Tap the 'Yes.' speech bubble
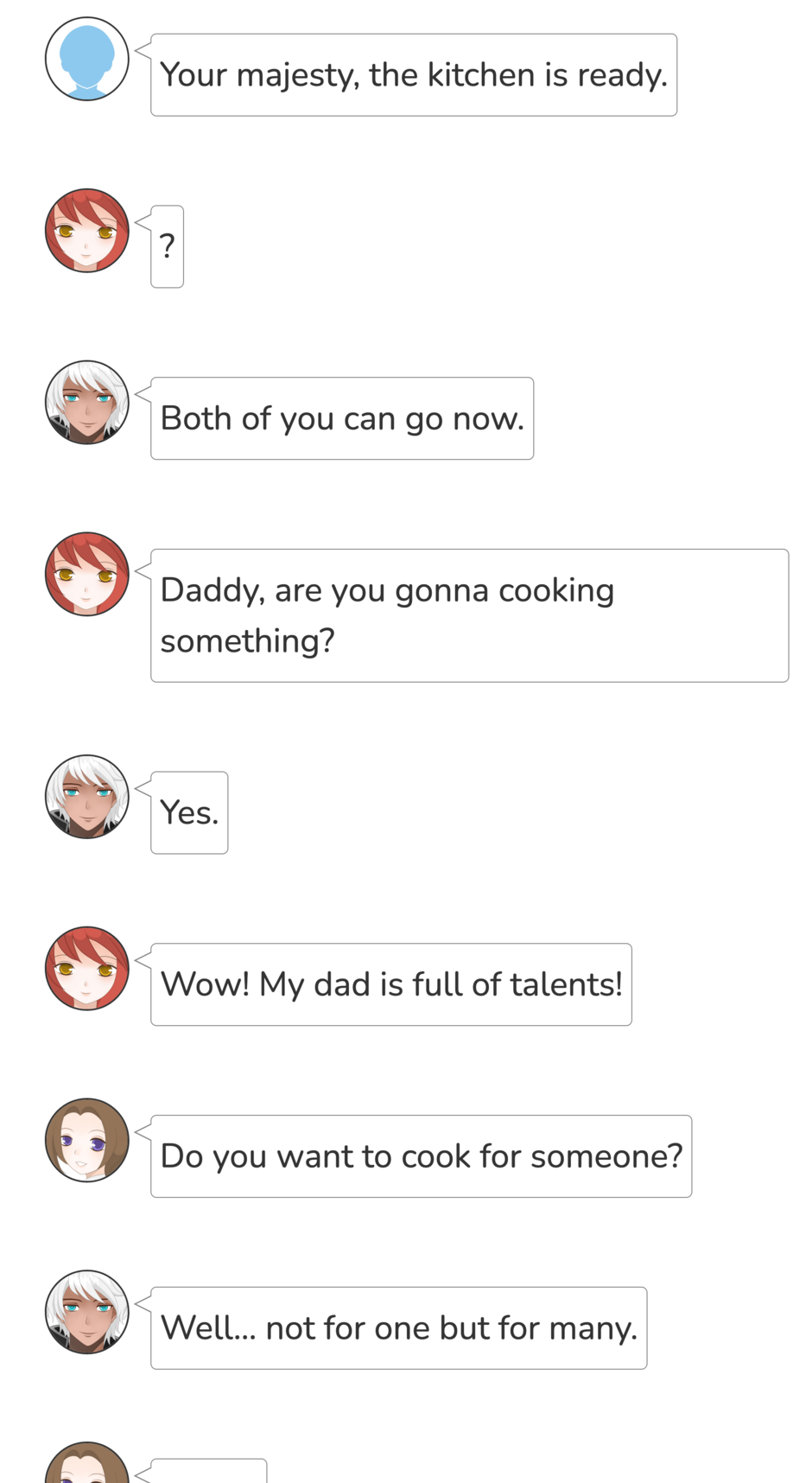 [189, 812]
